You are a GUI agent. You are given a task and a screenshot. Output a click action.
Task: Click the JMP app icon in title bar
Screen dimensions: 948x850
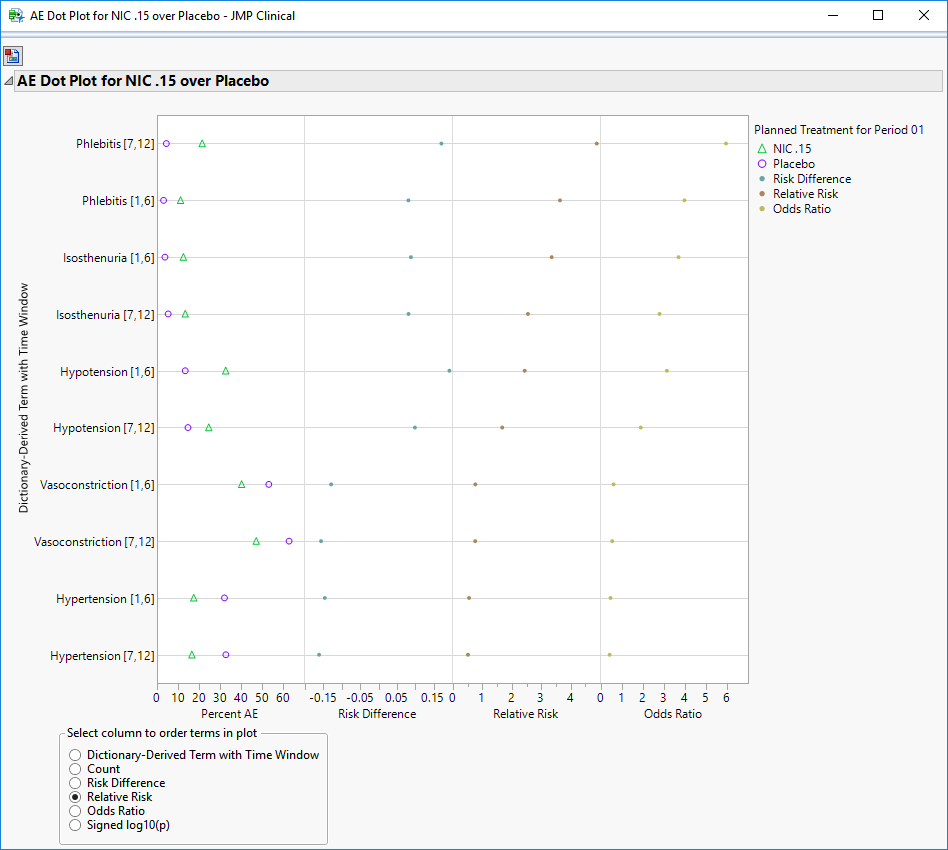(16, 16)
